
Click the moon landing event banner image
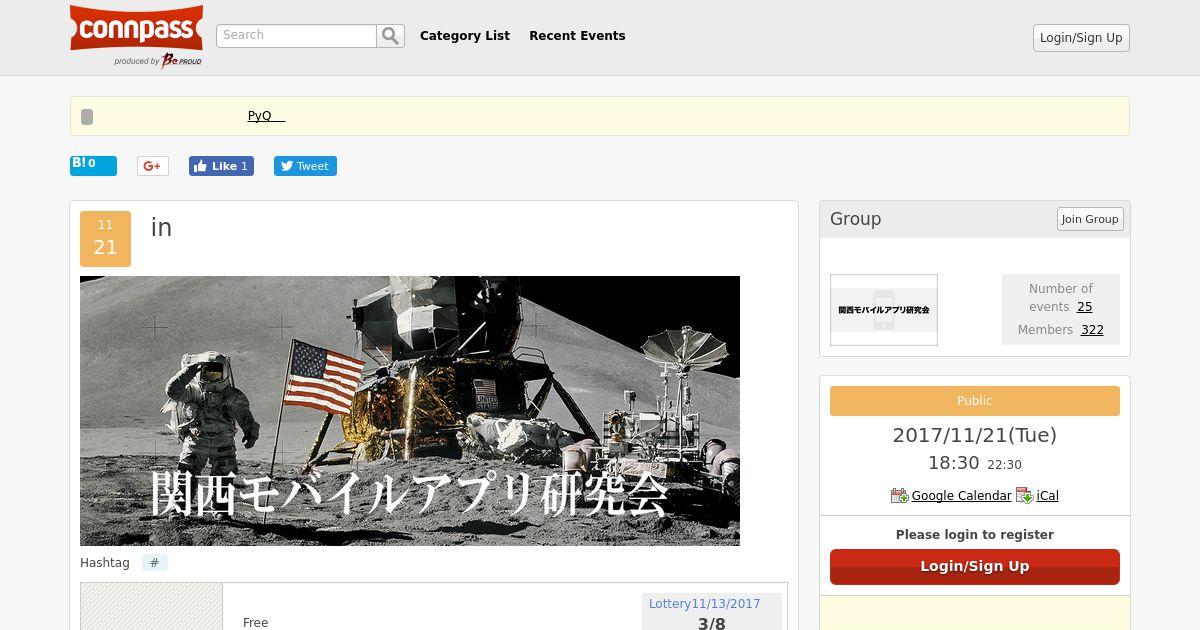[410, 411]
